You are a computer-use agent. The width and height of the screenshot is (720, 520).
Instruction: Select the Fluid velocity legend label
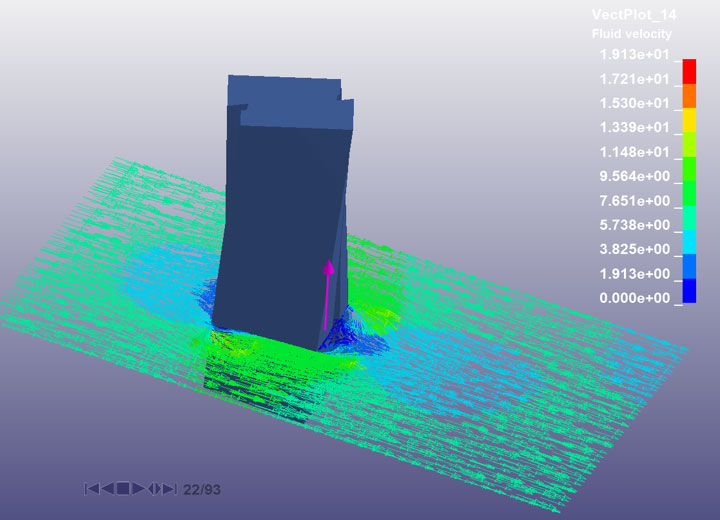pyautogui.click(x=632, y=34)
